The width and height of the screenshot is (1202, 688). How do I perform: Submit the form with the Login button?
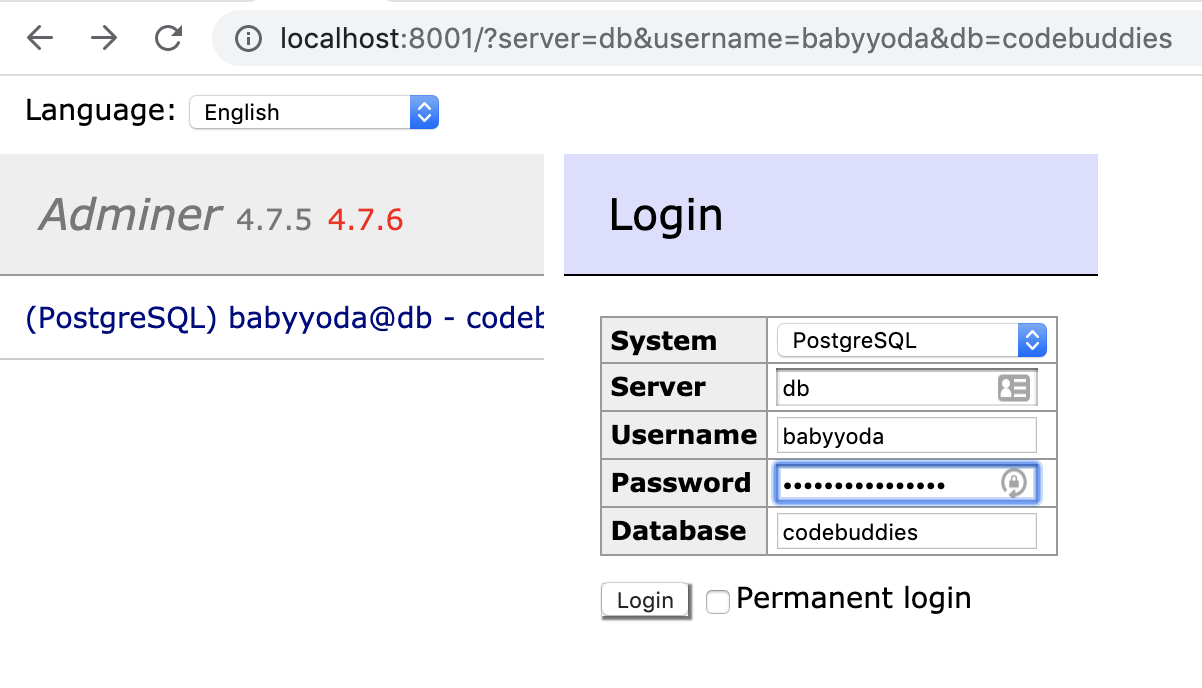point(645,600)
